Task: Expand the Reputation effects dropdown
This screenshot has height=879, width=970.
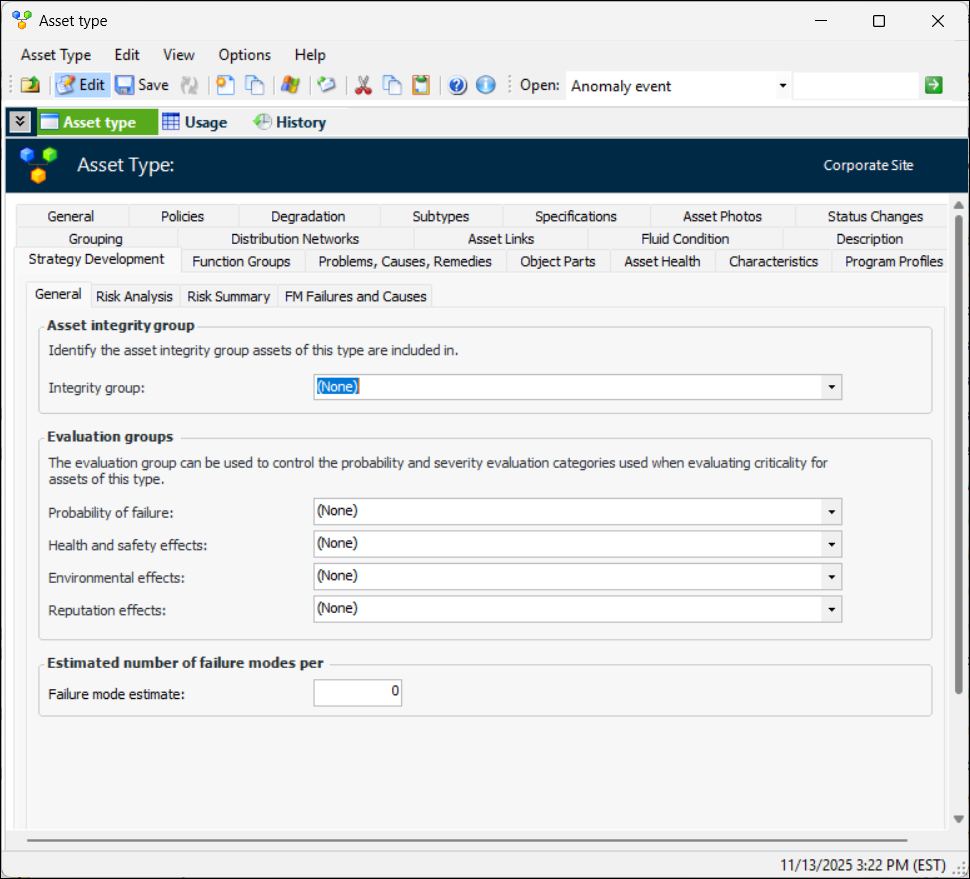Action: click(830, 609)
